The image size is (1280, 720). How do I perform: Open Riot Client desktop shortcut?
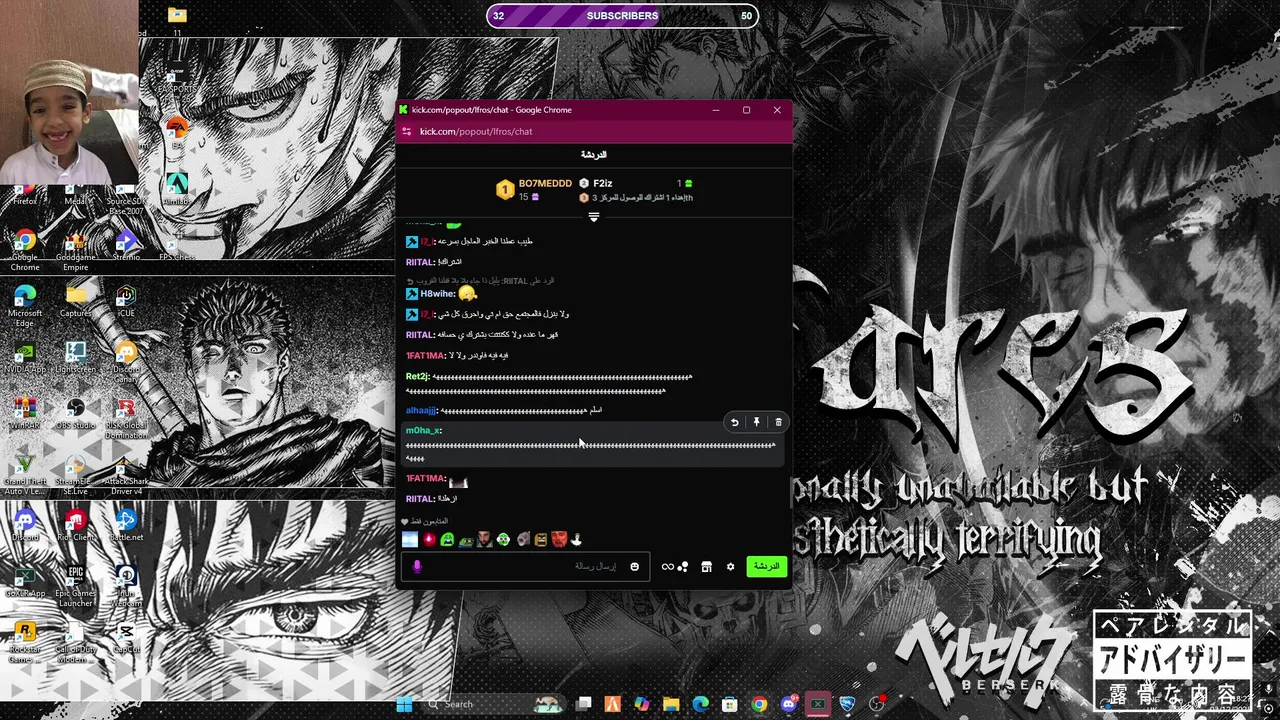tap(76, 525)
